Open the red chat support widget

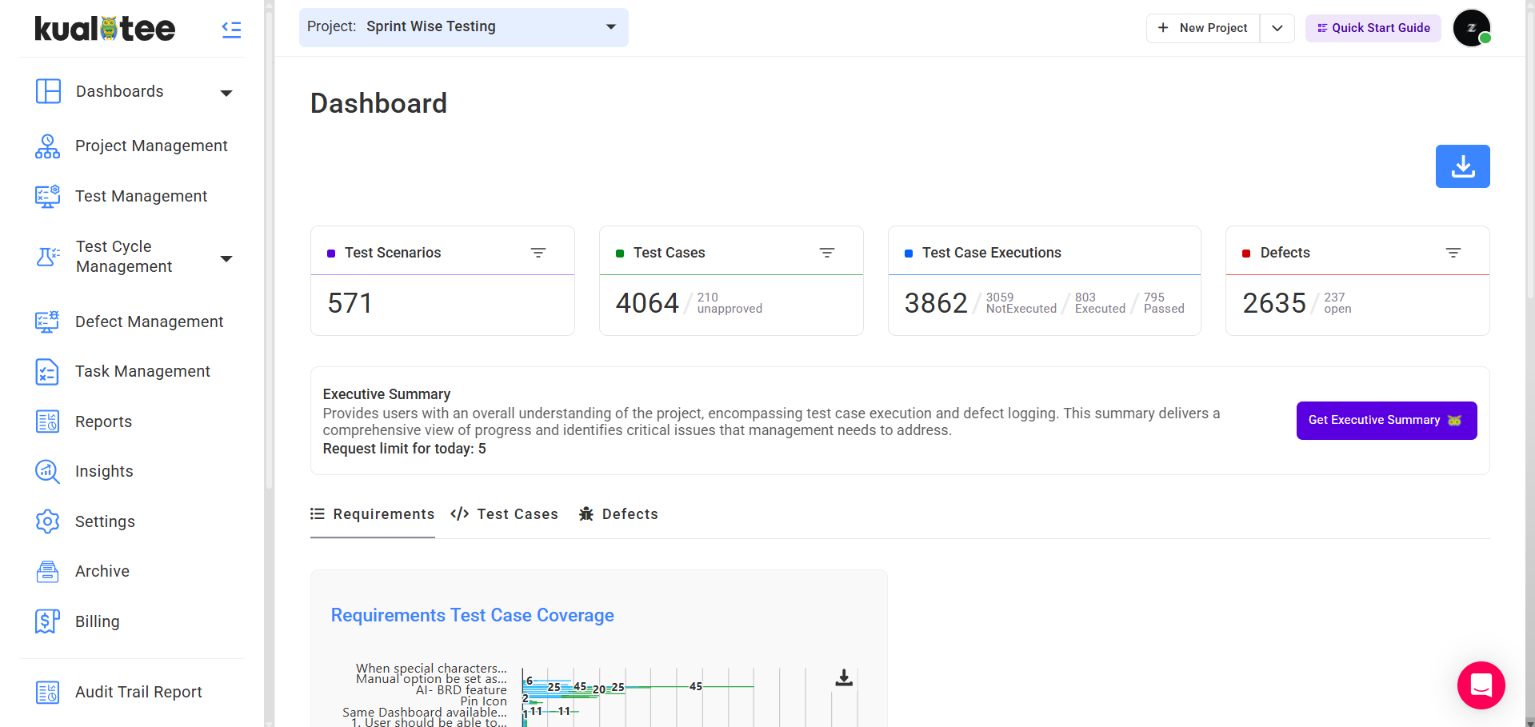(x=1480, y=685)
